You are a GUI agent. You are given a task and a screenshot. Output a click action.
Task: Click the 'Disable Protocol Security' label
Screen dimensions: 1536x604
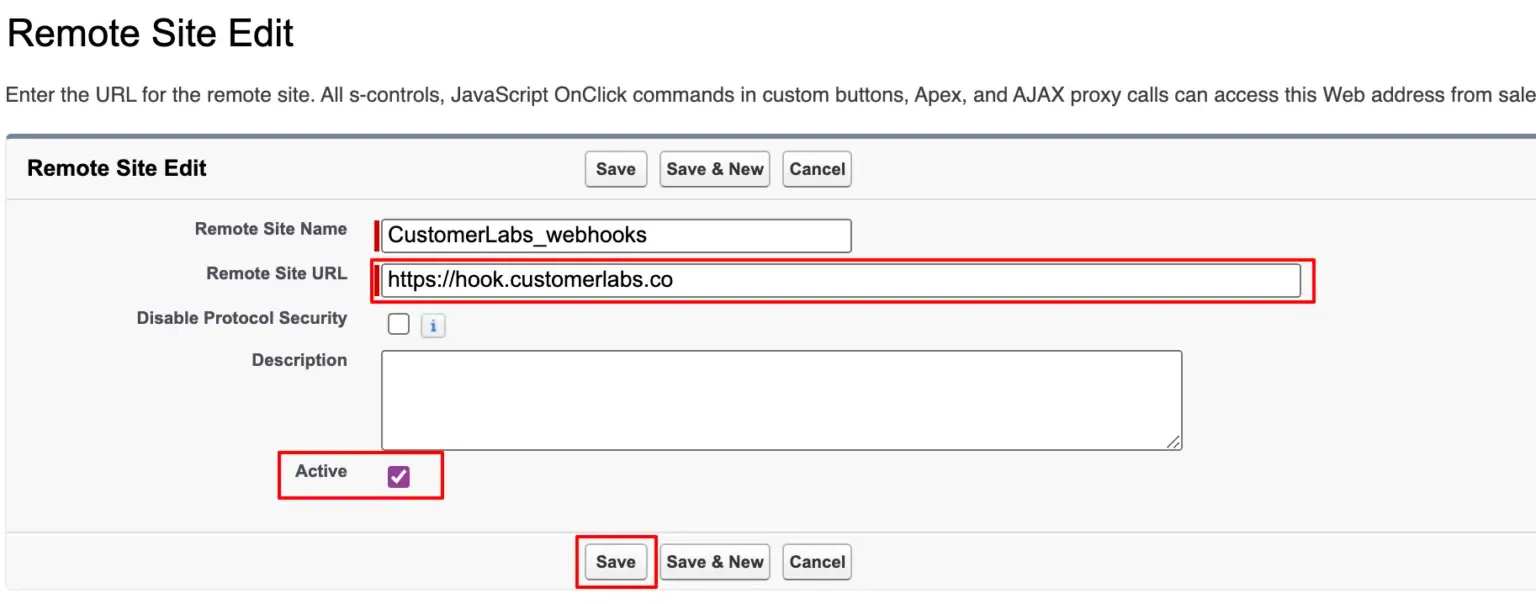242,318
